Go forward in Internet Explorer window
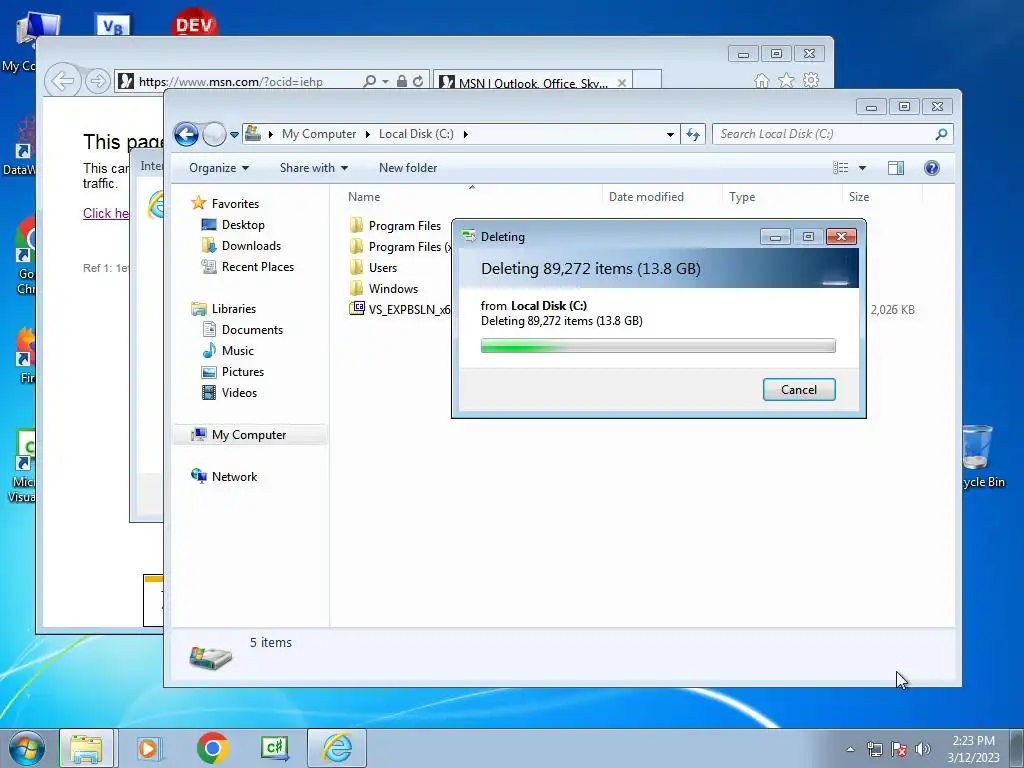This screenshot has height=768, width=1024. tap(97, 82)
